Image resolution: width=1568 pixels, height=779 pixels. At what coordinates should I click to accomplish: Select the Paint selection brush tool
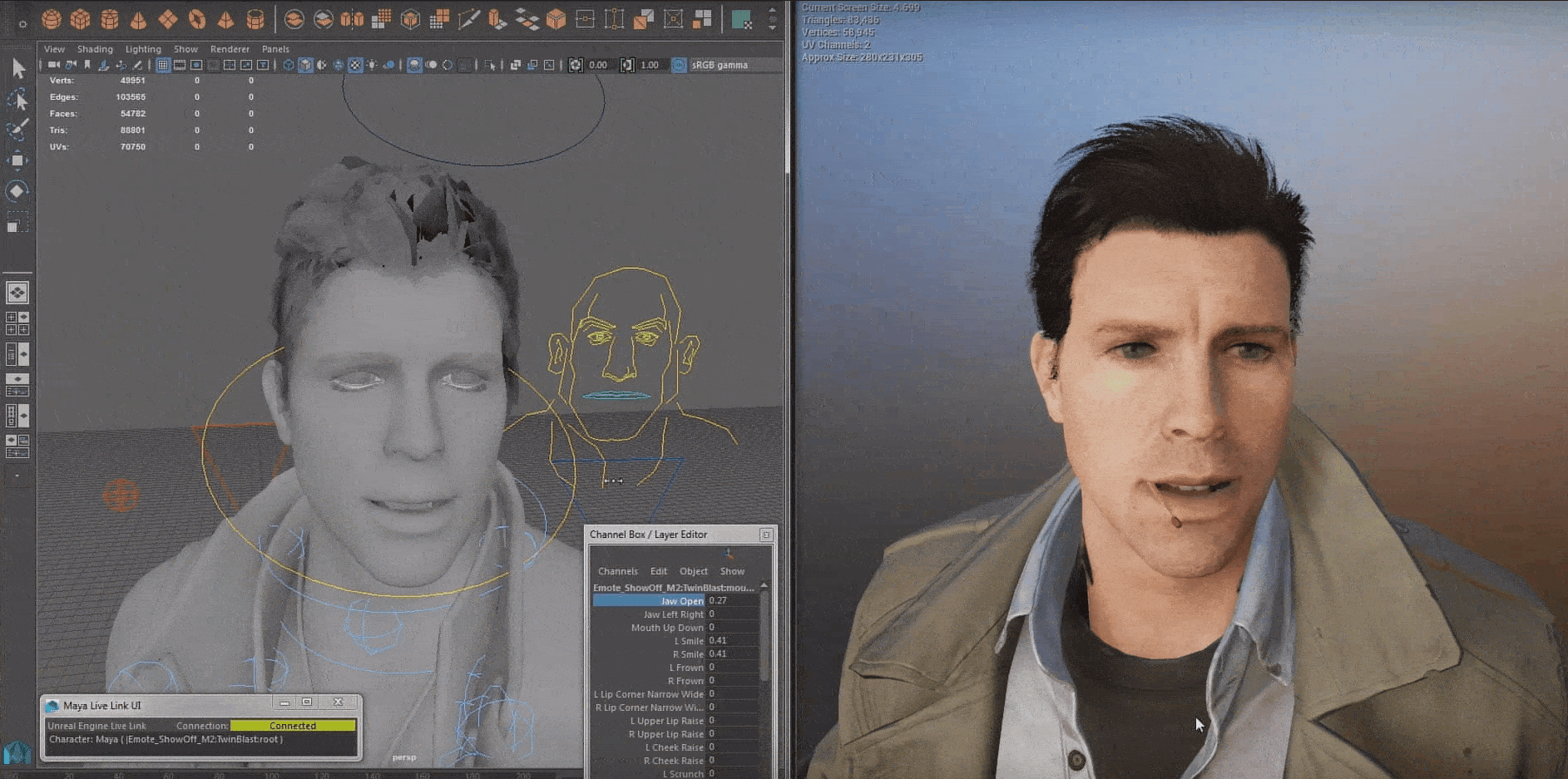(17, 129)
